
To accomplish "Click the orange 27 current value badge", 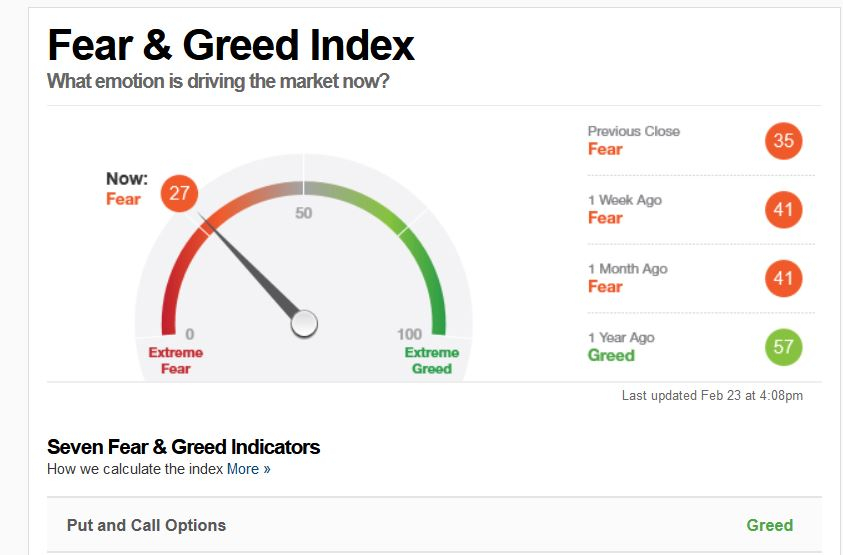I will 180,193.
